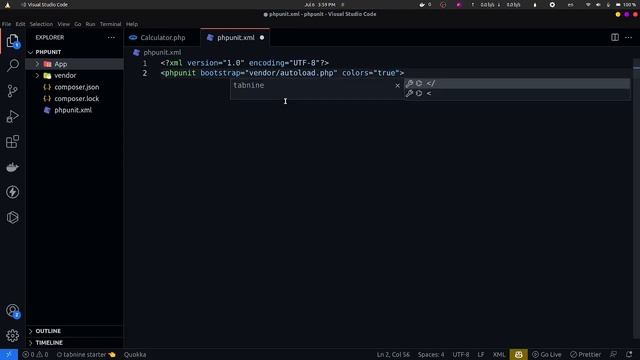Open the Run and Debug view
Screen dimensions: 640x360
click(13, 116)
